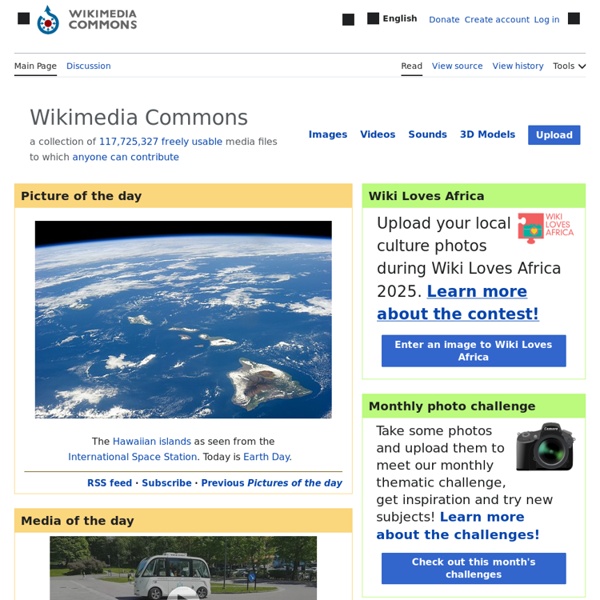Select the View source tab
Image resolution: width=600 pixels, height=600 pixels.
pos(457,66)
